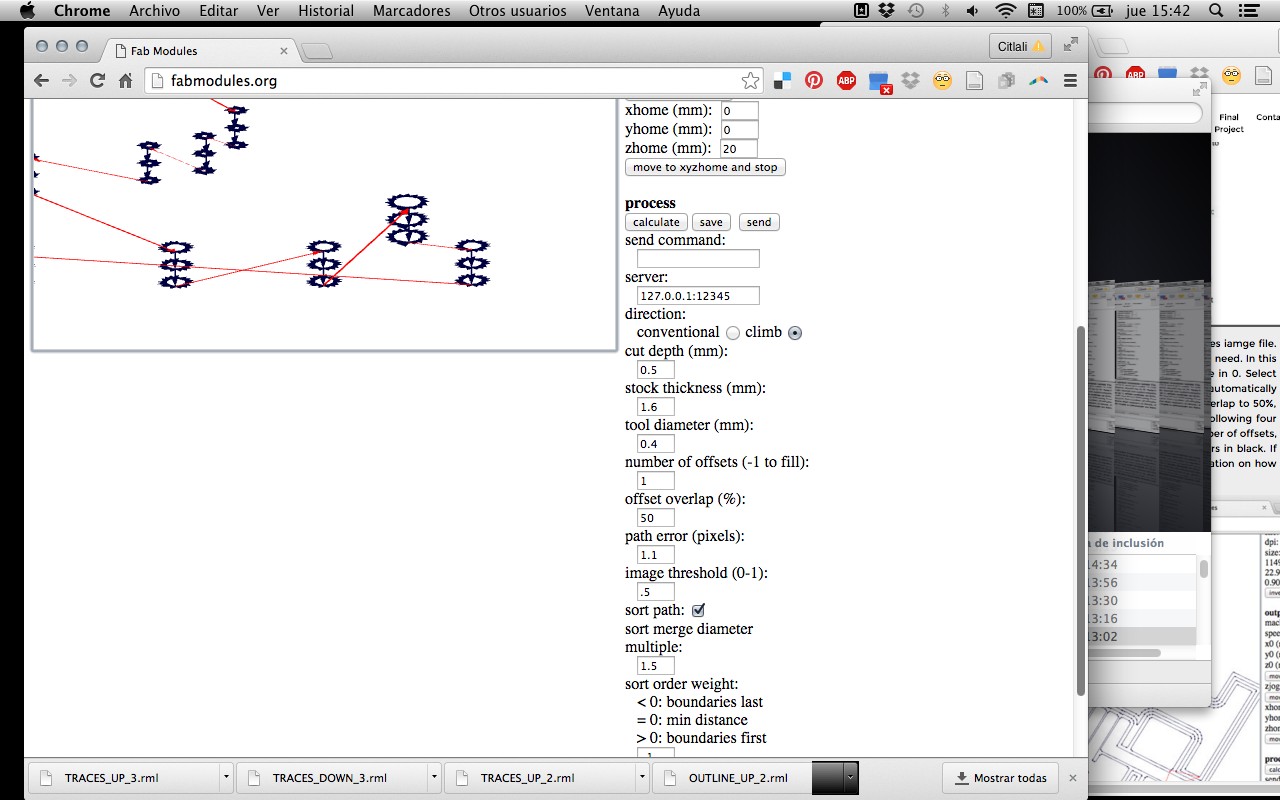Viewport: 1280px width, 800px height.
Task: Open Dropbox in the macOS menu bar
Action: [887, 11]
